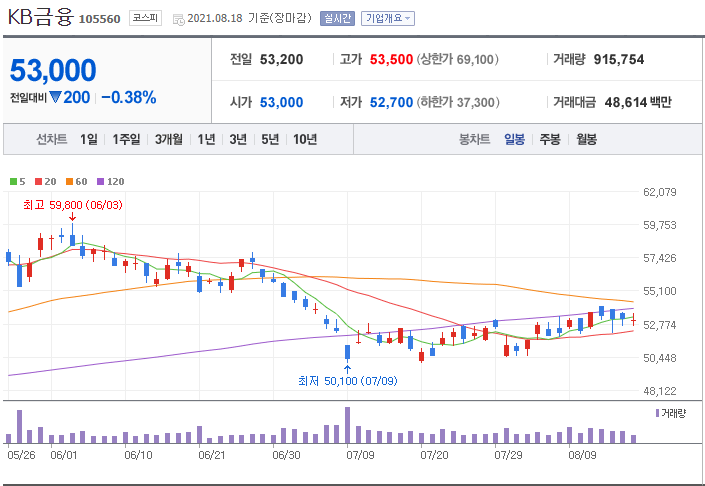Click the 거래대금 48,614 value

click(626, 103)
